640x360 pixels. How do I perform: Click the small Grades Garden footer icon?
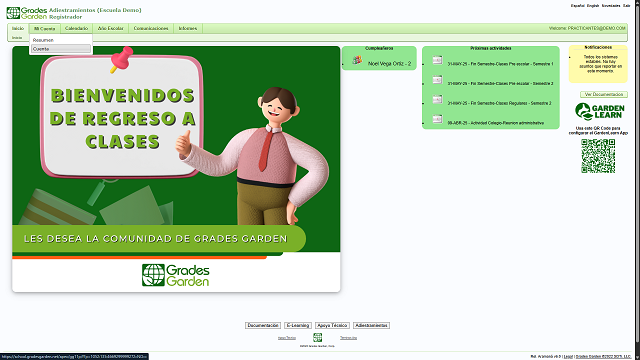coord(318,337)
